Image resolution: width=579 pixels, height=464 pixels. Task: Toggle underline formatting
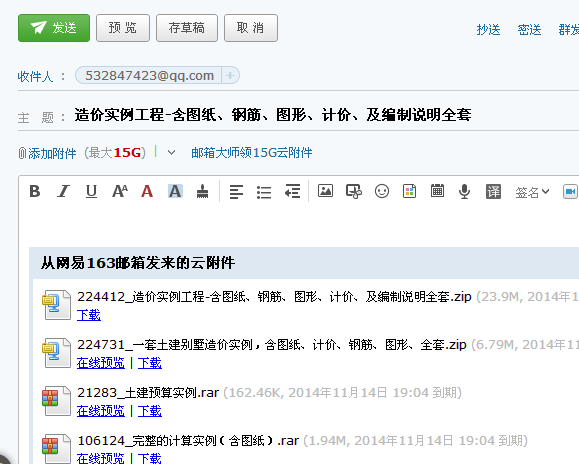[91, 191]
